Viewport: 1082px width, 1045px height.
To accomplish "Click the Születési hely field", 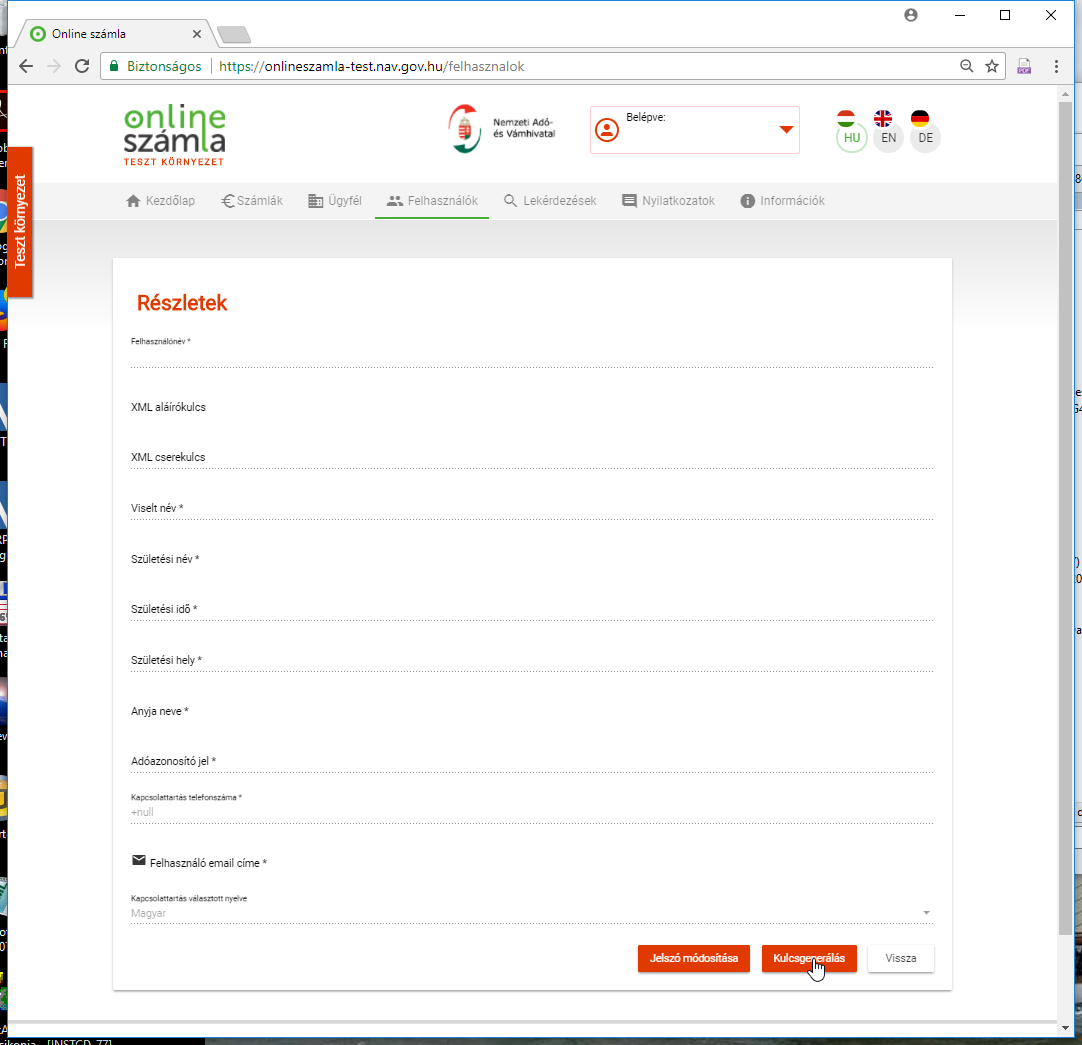I will coord(531,660).
